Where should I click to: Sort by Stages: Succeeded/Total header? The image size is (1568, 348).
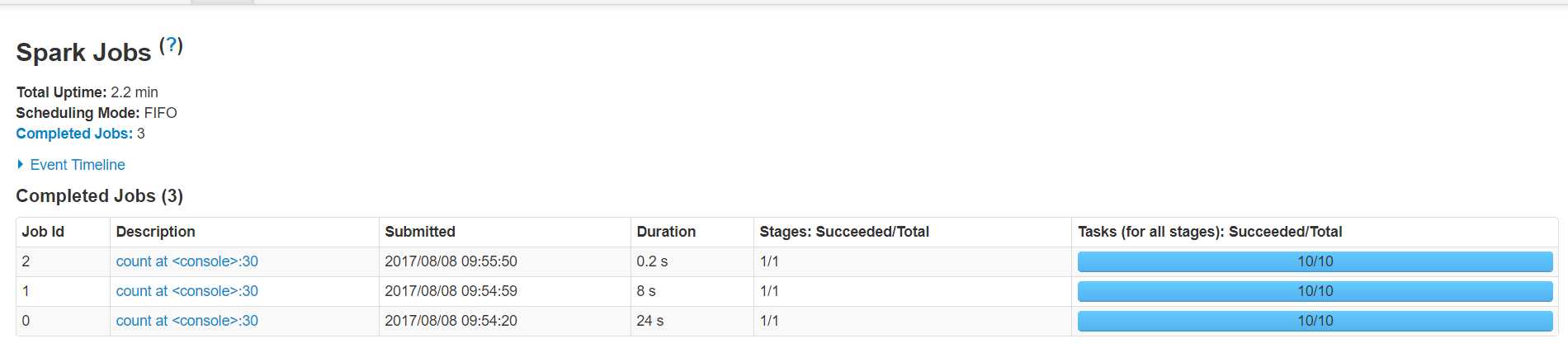[x=844, y=232]
